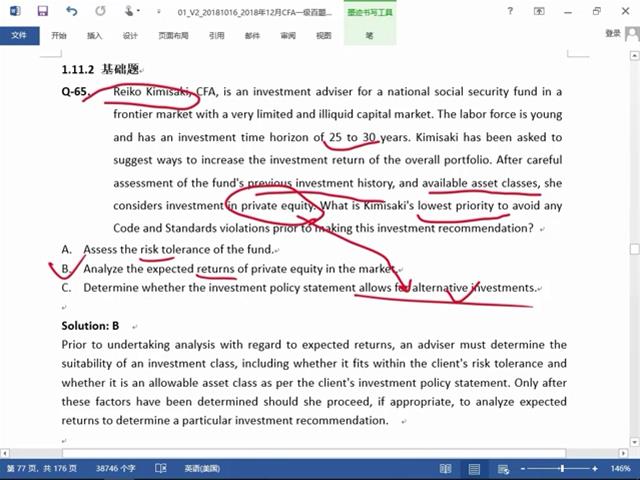Click the Word application icon
Viewport: 640px width, 480px height.
15,11
